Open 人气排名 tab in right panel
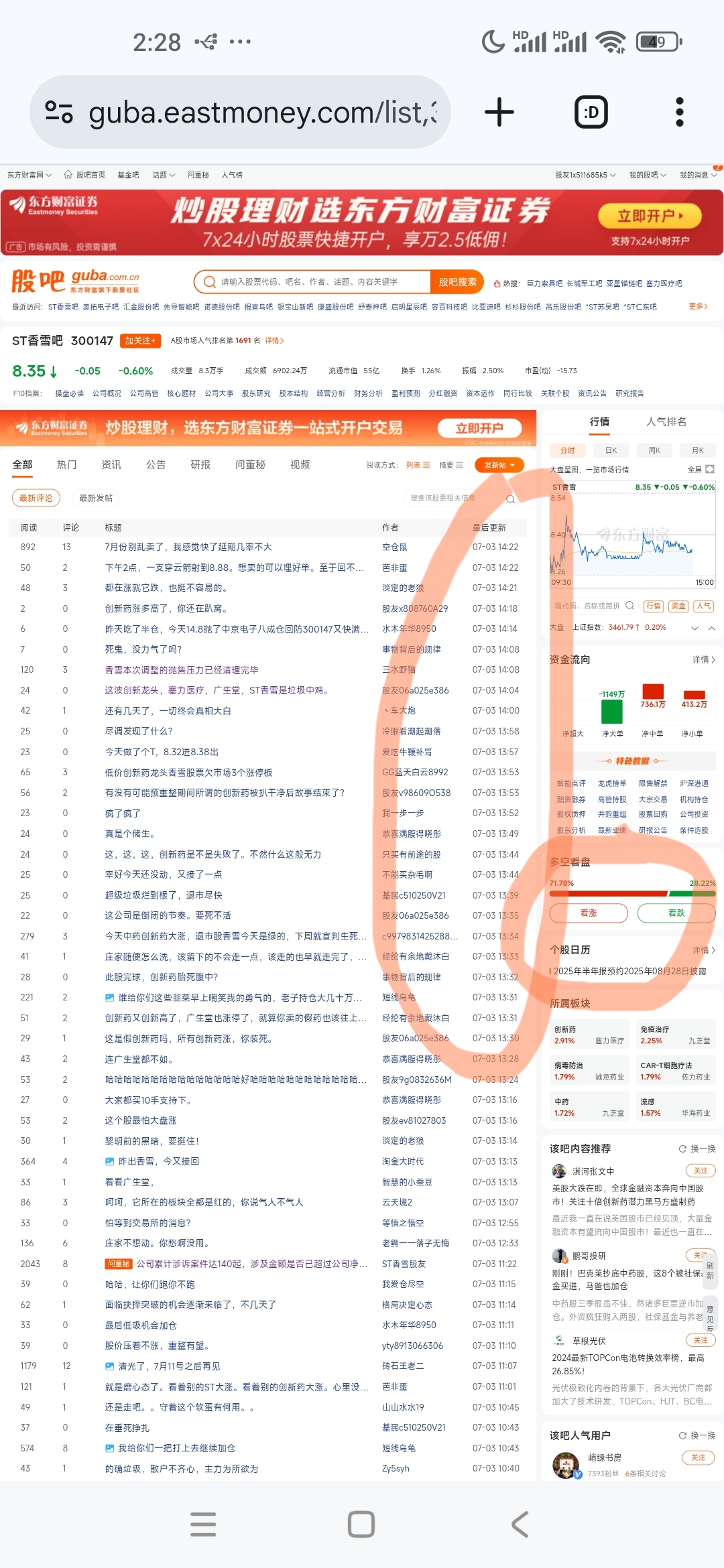This screenshot has width=724, height=1568. (666, 421)
